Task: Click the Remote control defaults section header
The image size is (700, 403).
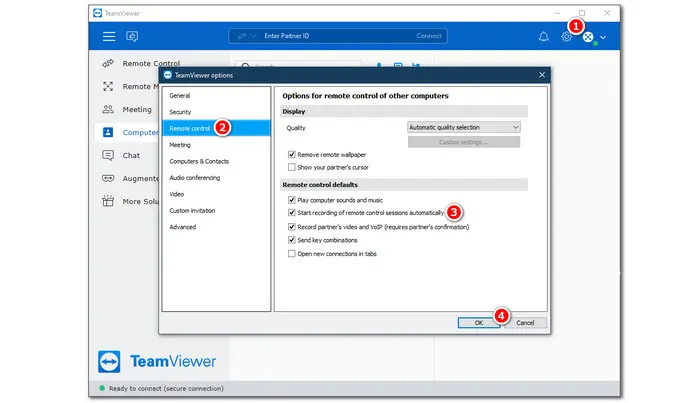Action: tap(404, 184)
